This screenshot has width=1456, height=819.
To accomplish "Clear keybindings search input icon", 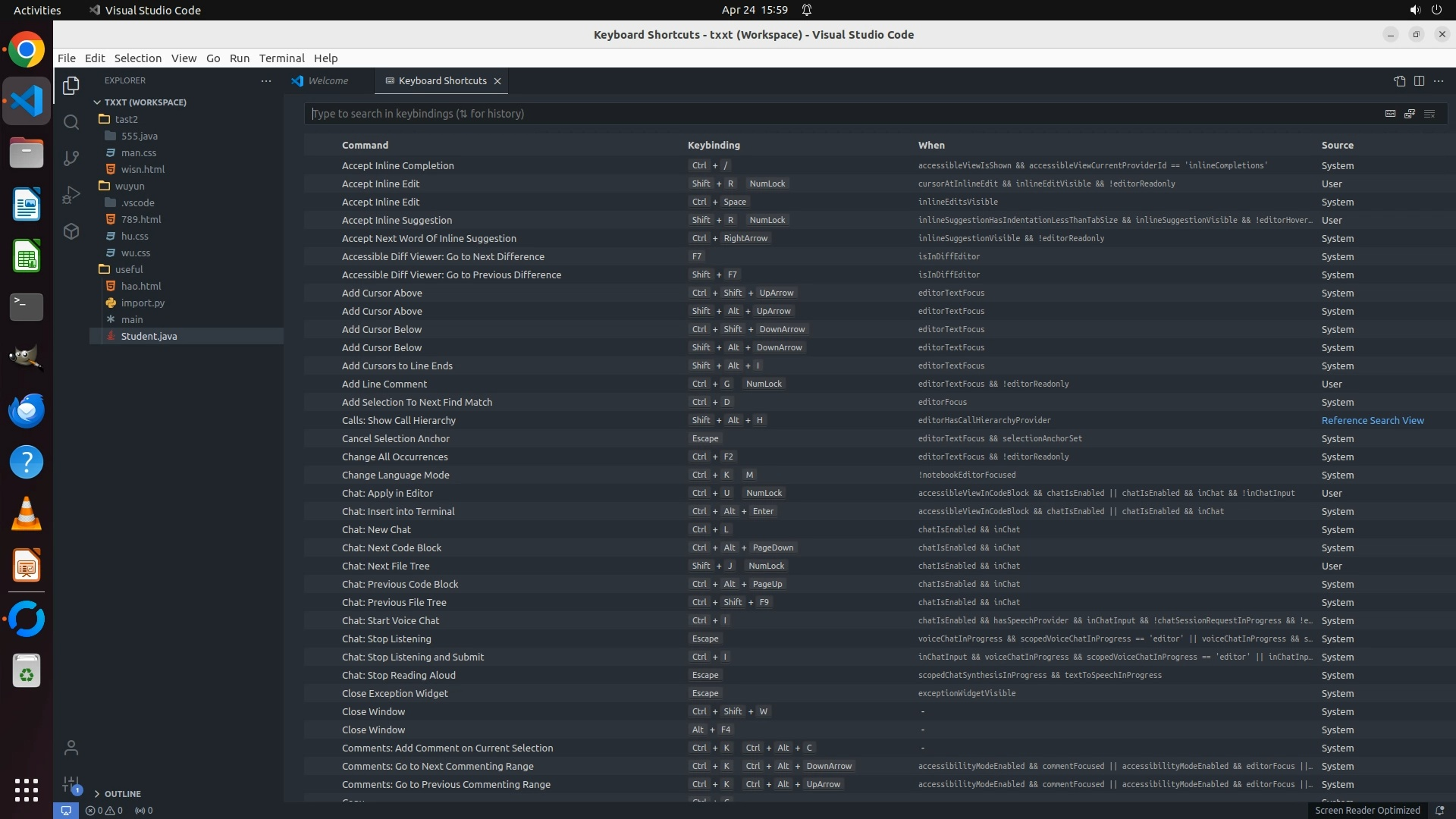I will 1429,114.
